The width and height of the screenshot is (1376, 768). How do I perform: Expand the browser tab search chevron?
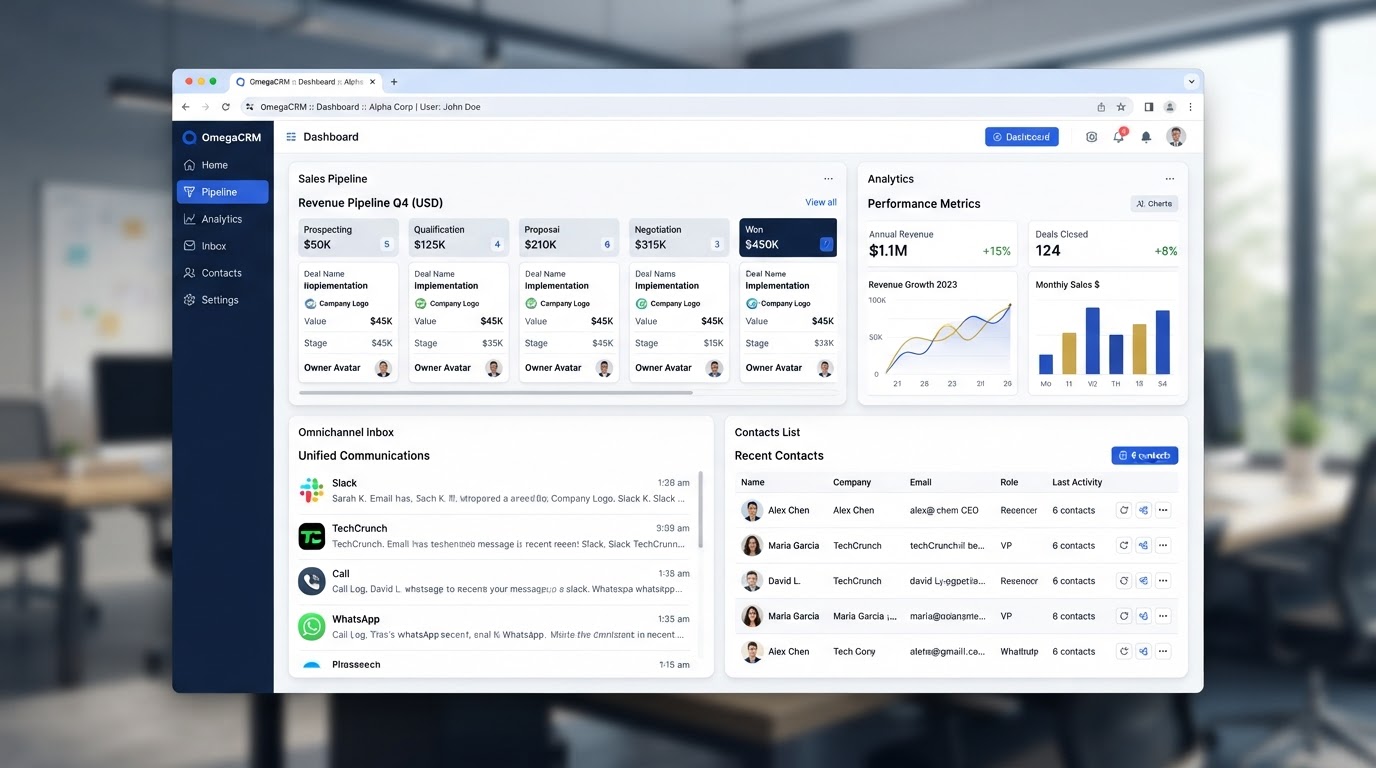[x=1191, y=82]
